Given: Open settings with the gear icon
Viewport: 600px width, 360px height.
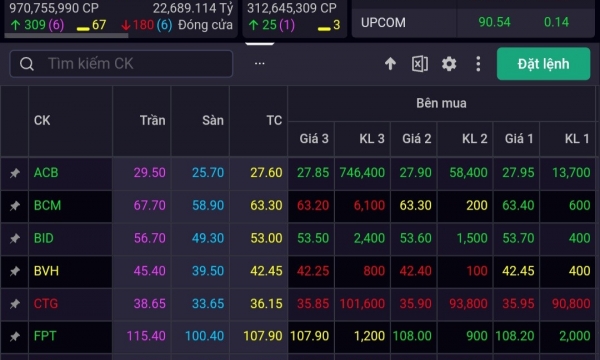Looking at the screenshot, I should point(449,64).
